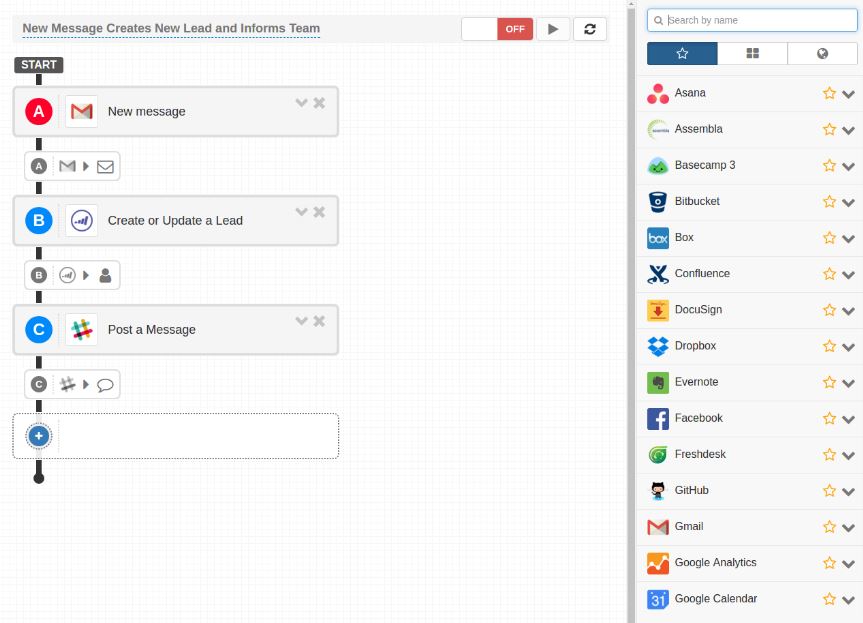Delete the Create or Update a Lead step

click(x=319, y=212)
